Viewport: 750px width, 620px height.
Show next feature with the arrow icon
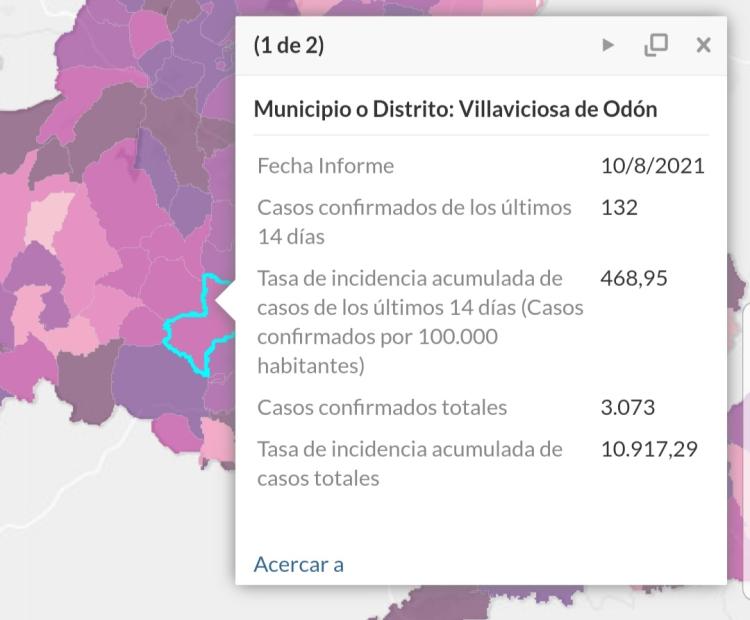607,45
